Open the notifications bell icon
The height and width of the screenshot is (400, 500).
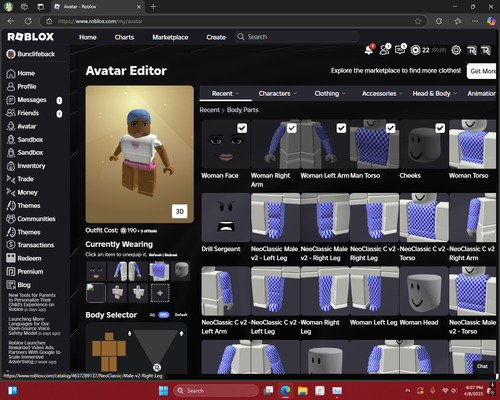(x=369, y=50)
